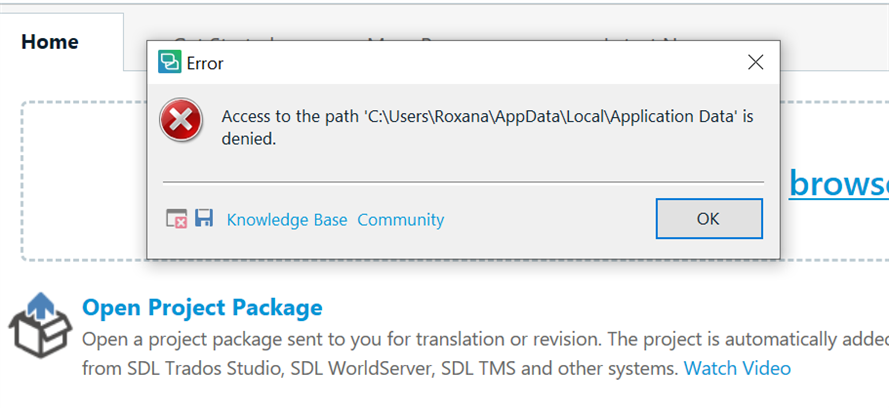Select the access denied error message text
The height and width of the screenshot is (408, 889).
click(x=488, y=128)
